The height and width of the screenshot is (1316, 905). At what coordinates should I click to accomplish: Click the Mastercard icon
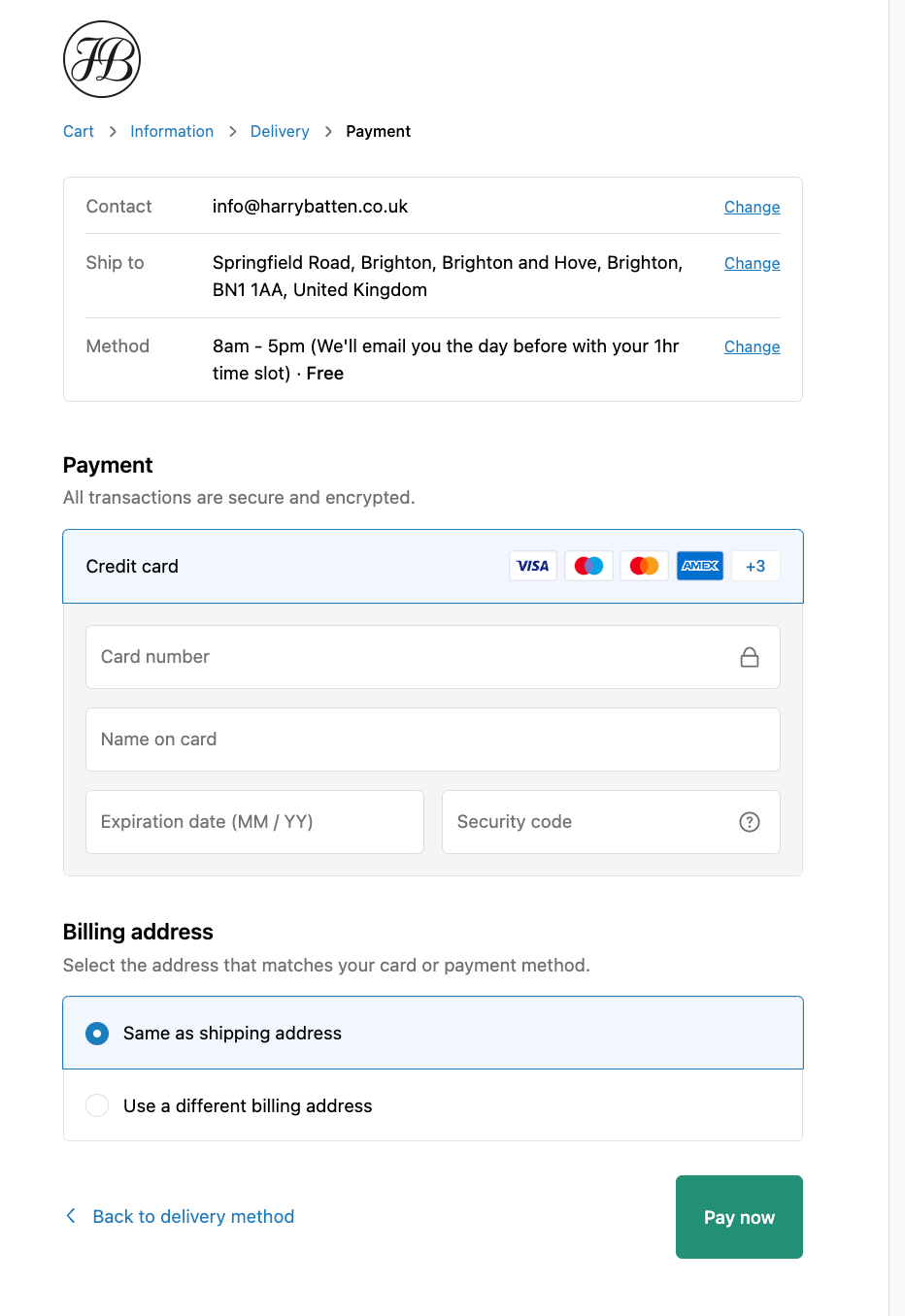tap(644, 566)
